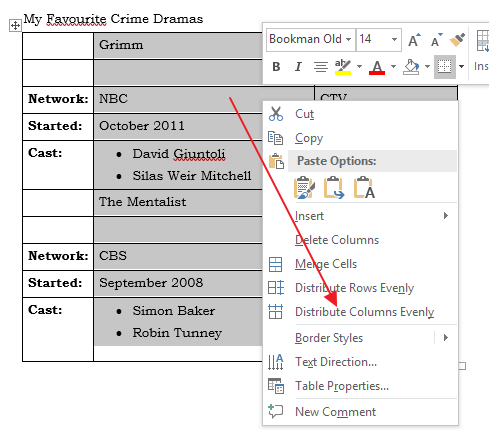489x430 pixels.
Task: Click the David Giuntoli list item
Action: click(179, 154)
